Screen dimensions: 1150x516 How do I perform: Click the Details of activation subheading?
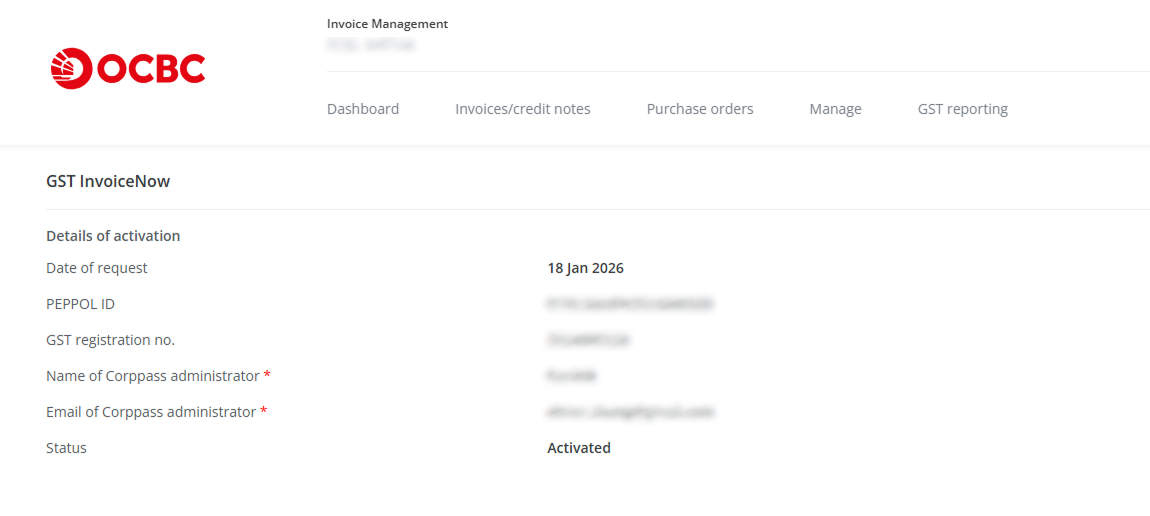point(113,236)
